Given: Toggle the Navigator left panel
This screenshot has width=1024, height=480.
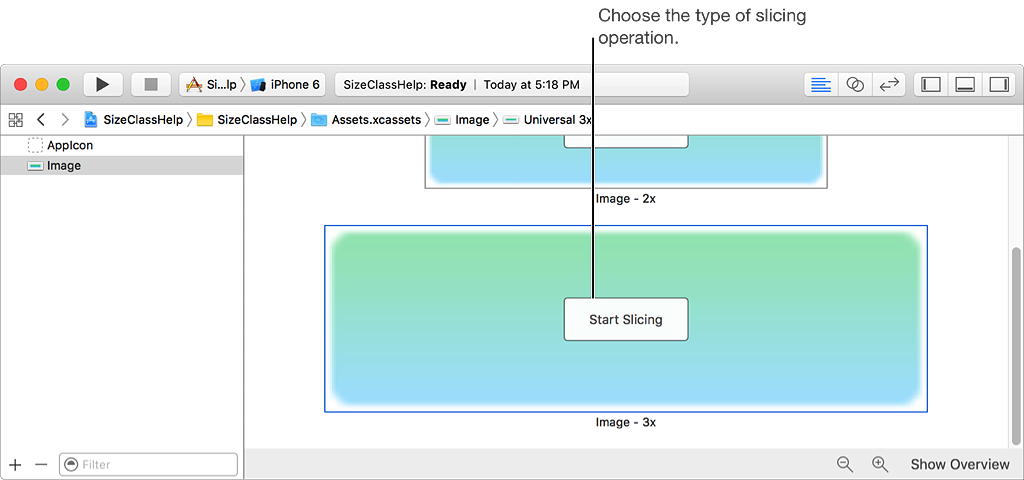Looking at the screenshot, I should coord(931,84).
